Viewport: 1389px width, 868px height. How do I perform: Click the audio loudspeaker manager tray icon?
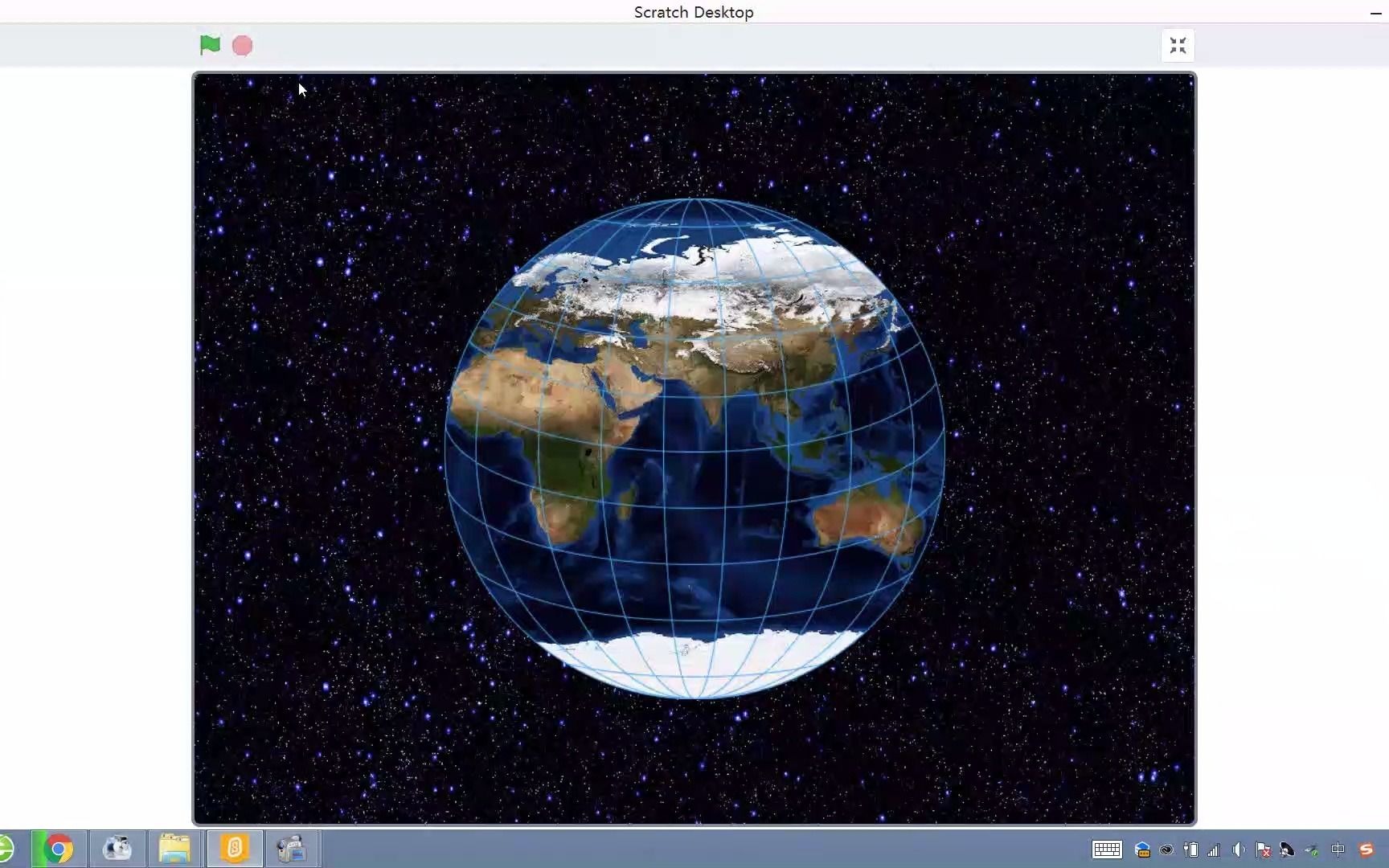pyautogui.click(x=1287, y=850)
